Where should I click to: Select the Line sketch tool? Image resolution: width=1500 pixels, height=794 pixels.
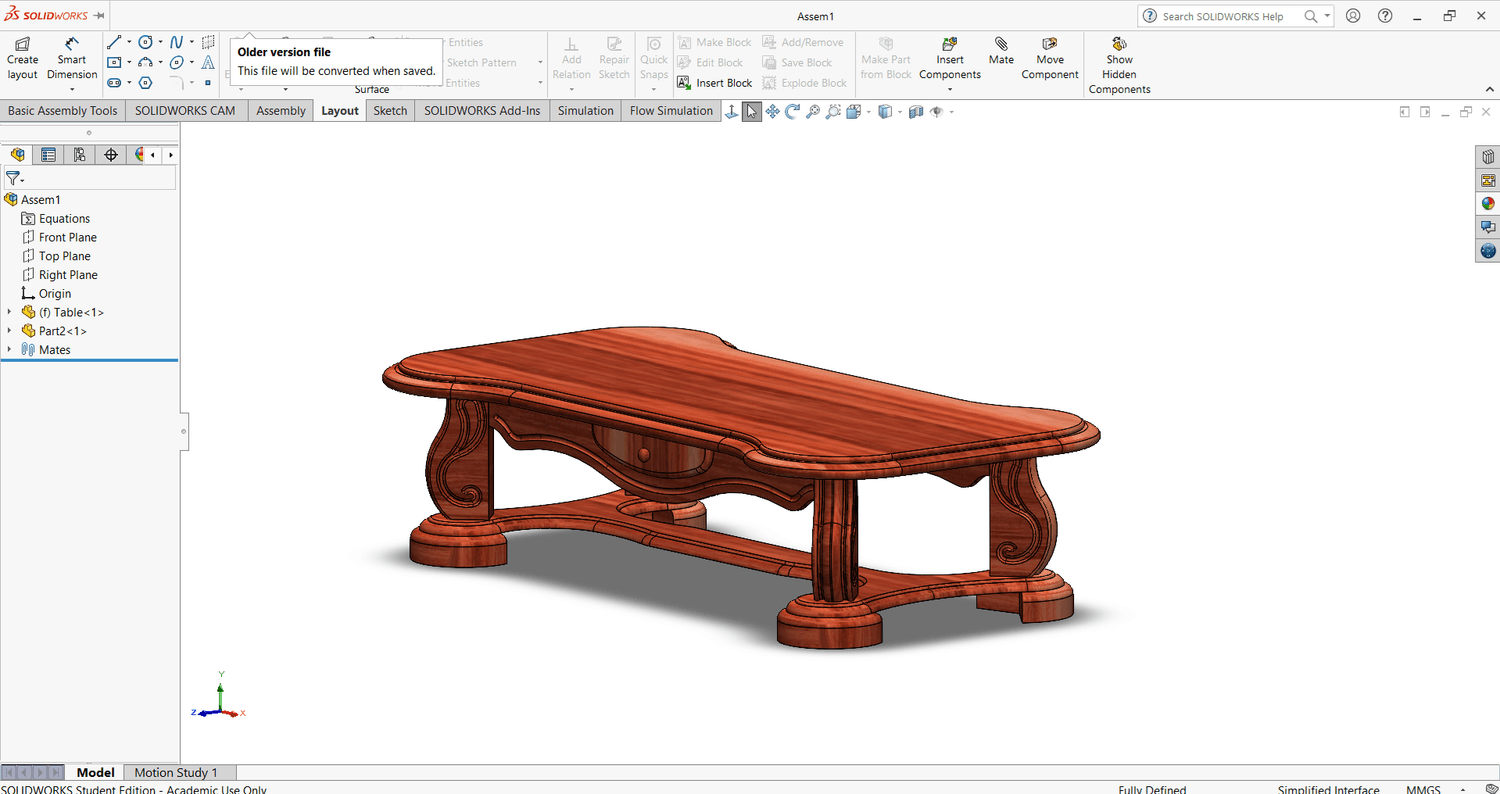[114, 42]
